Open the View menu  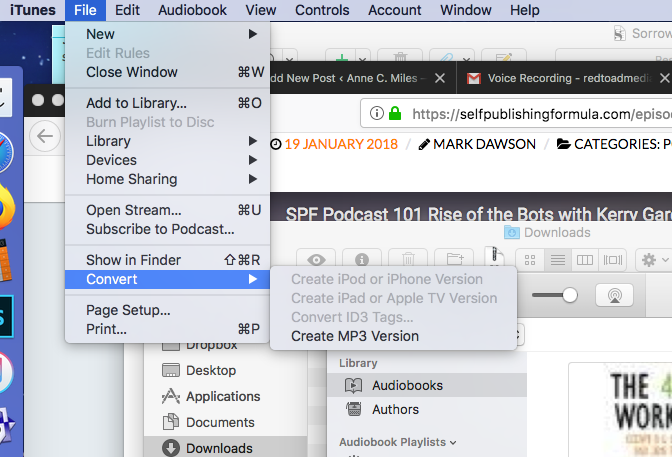click(261, 10)
